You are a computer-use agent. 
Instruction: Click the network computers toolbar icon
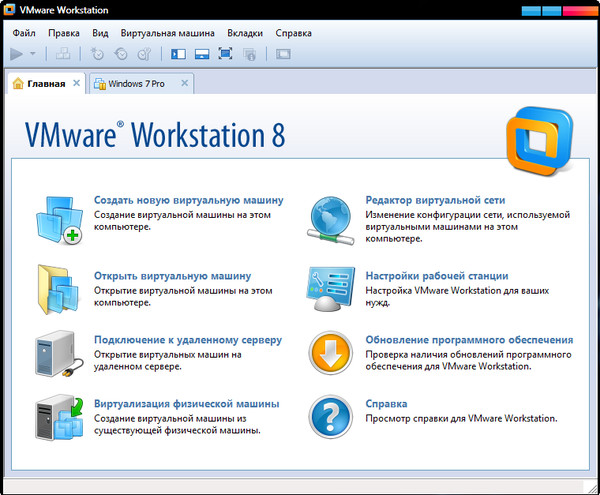click(x=63, y=54)
